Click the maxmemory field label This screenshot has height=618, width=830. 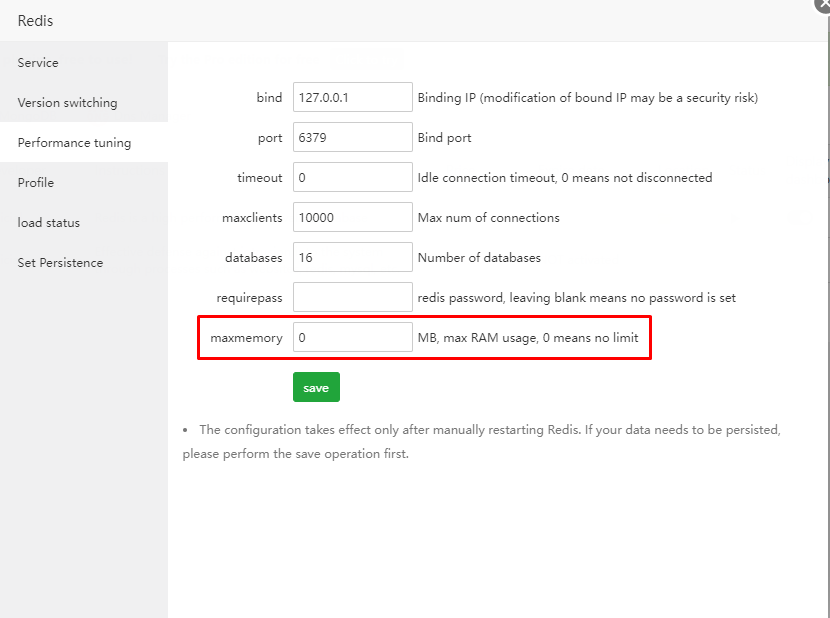pyautogui.click(x=246, y=338)
